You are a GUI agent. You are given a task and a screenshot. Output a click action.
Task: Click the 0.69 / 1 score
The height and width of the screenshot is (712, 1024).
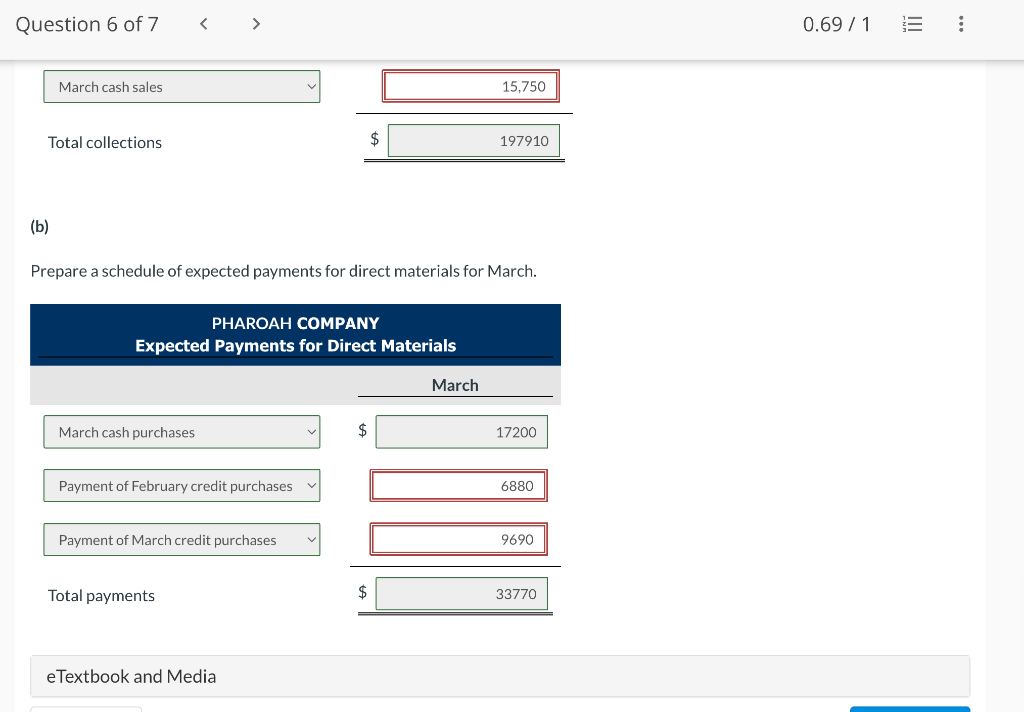pyautogui.click(x=837, y=24)
